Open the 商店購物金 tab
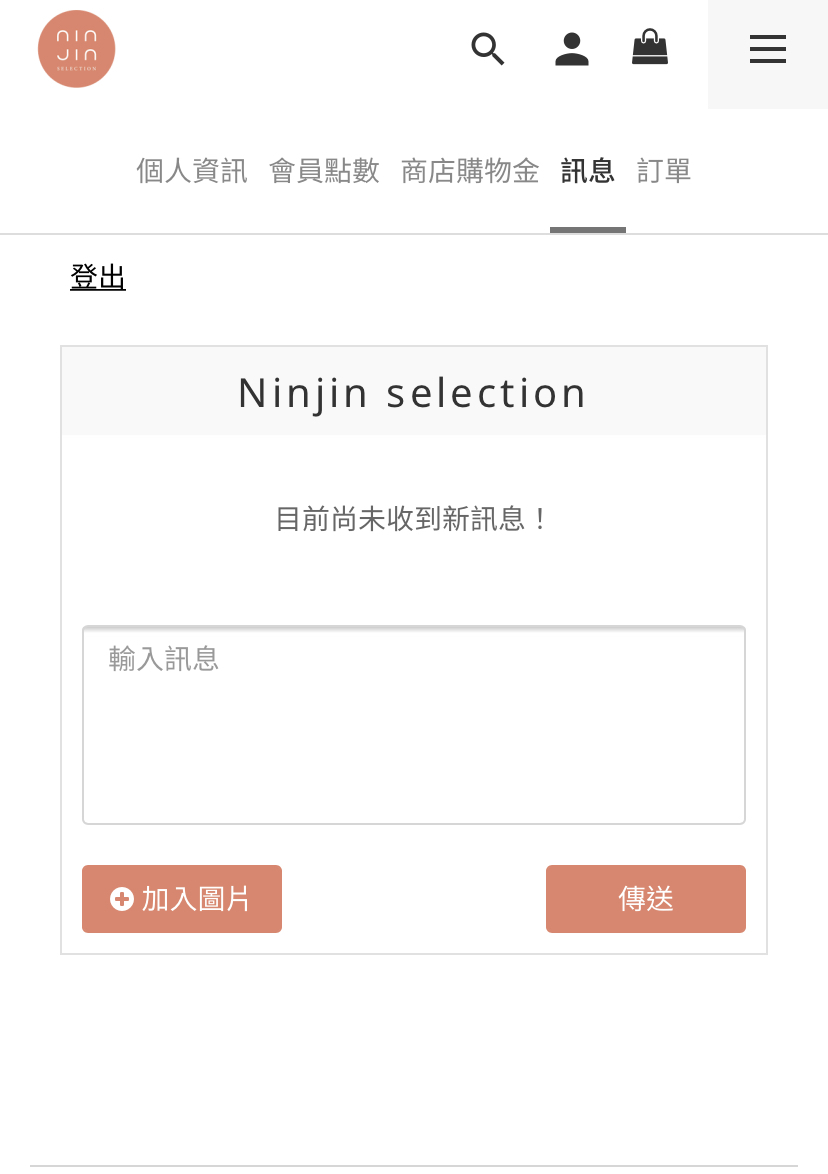This screenshot has height=1174, width=828. (x=470, y=171)
